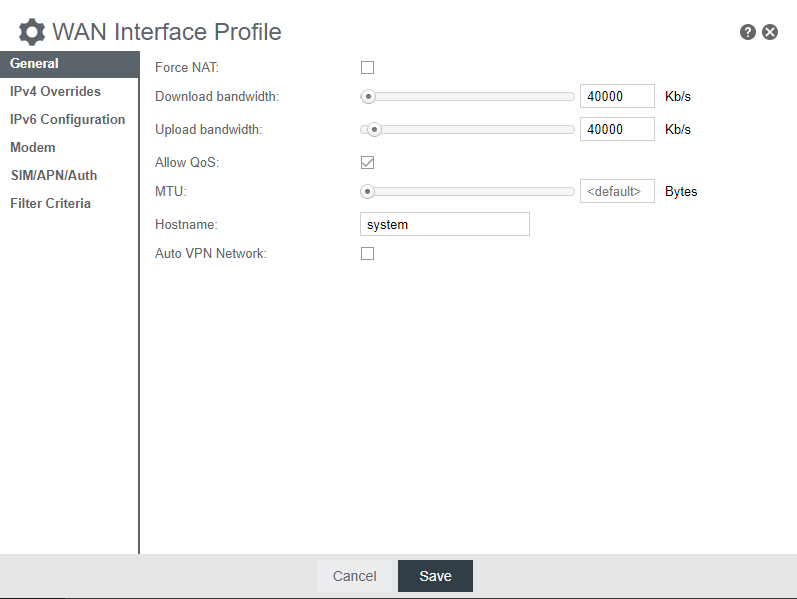Screen dimensions: 797x599
Task: Close the WAN Interface Profile dialog
Action: tap(770, 32)
